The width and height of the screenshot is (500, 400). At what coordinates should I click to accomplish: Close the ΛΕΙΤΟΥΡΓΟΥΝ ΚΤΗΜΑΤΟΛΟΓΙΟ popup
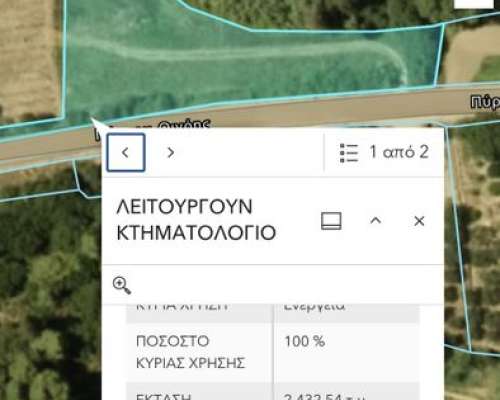tap(419, 221)
